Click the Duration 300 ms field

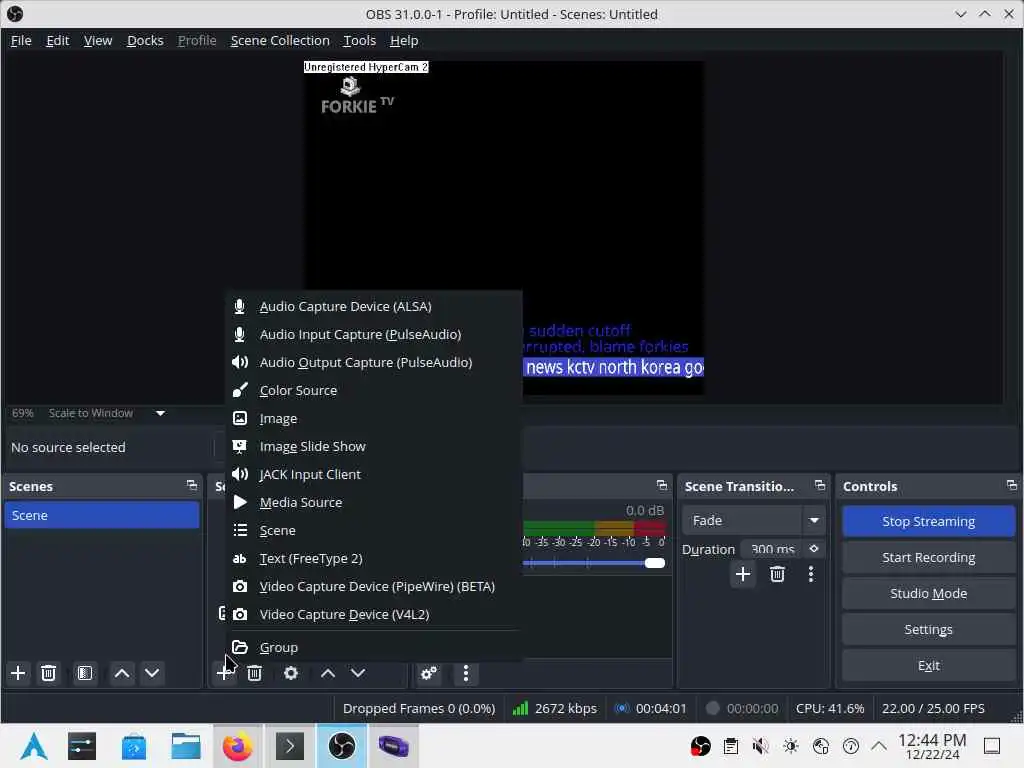[x=773, y=549]
